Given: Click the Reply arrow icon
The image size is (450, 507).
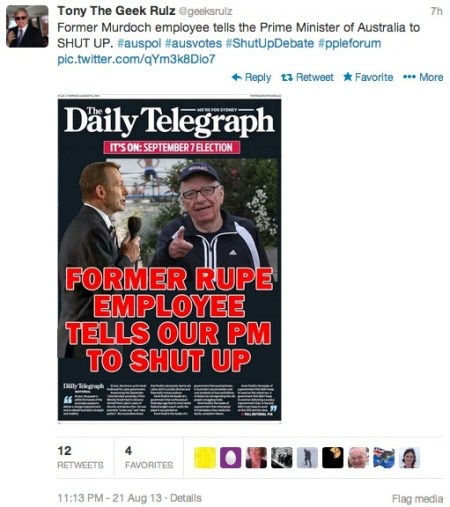Looking at the screenshot, I should [x=237, y=77].
